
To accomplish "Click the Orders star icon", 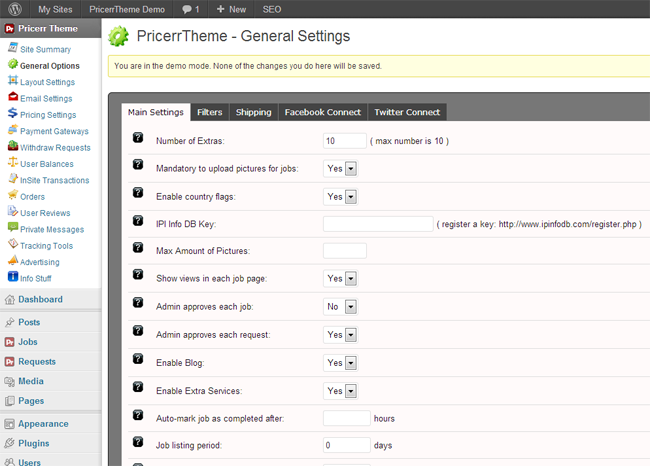I will (13, 194).
